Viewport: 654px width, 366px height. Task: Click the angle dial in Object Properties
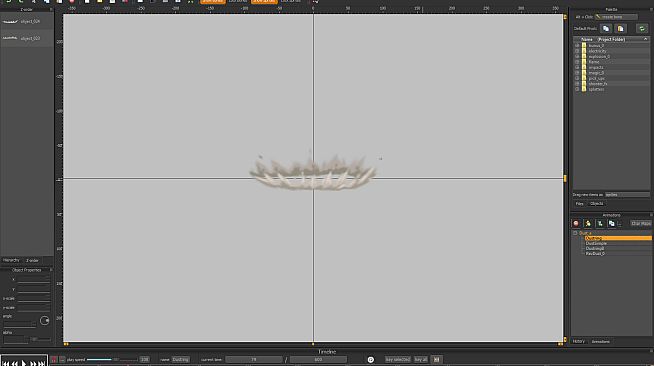[45, 321]
